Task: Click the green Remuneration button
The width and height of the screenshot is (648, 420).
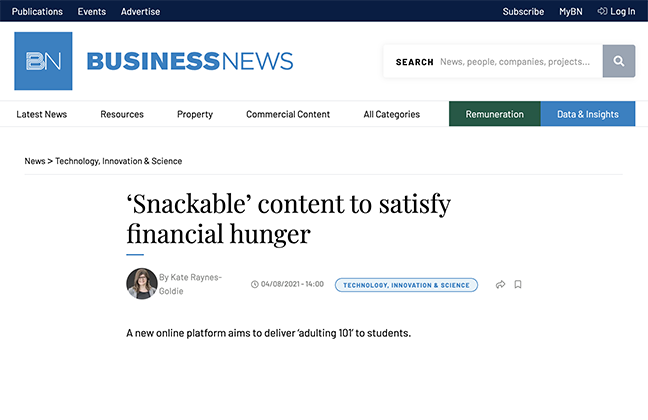Action: [495, 114]
